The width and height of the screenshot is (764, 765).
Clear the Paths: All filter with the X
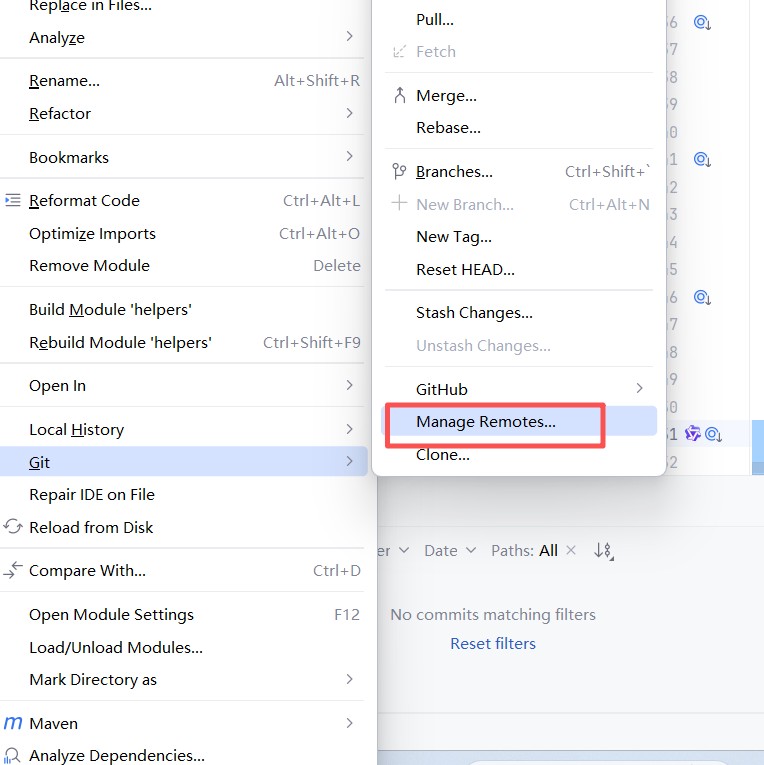(x=571, y=550)
